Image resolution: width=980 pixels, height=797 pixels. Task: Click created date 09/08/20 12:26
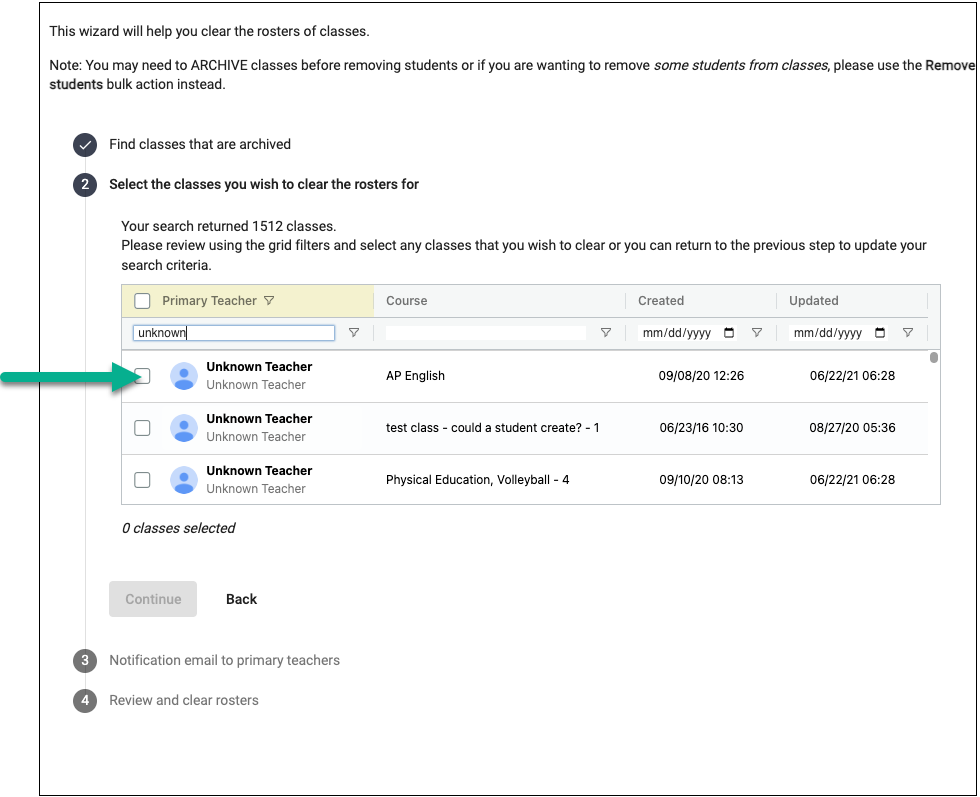click(701, 376)
